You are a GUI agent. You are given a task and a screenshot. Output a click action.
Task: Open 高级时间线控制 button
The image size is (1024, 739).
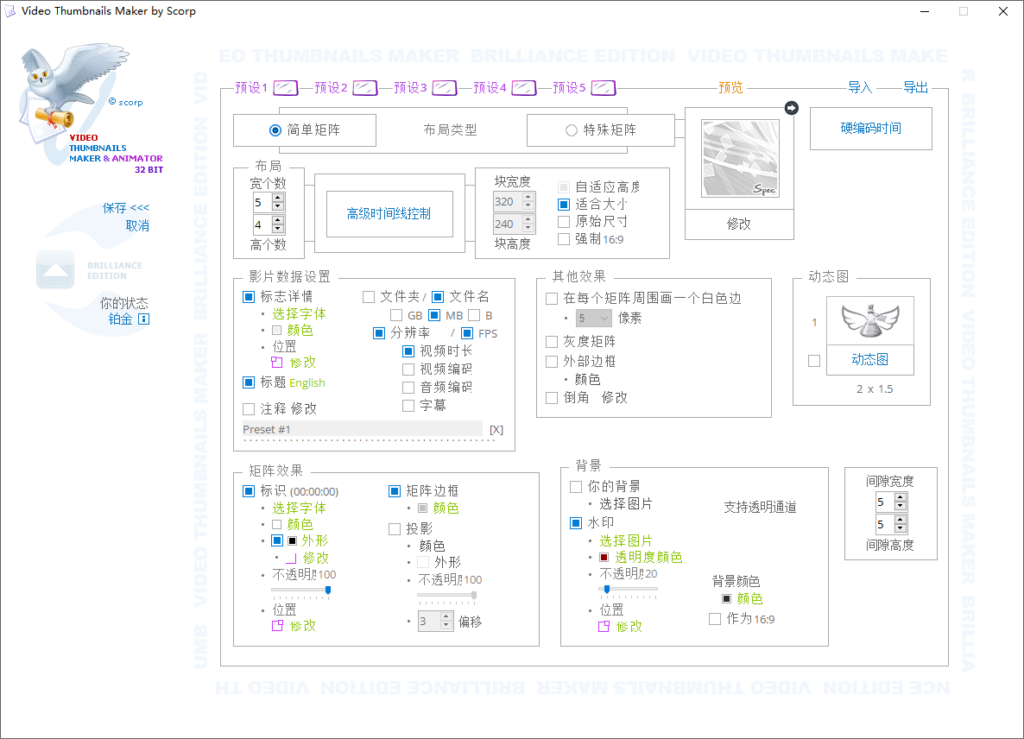coord(389,213)
